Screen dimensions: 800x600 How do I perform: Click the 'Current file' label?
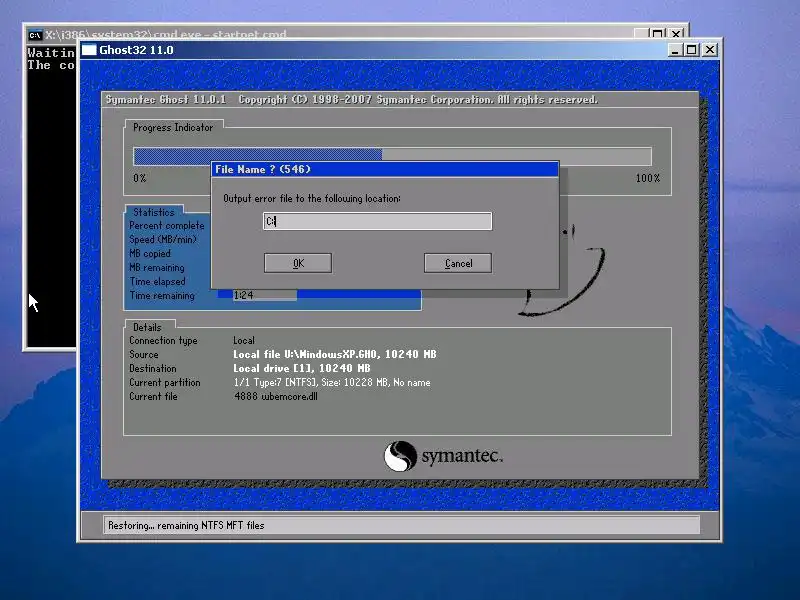153,396
